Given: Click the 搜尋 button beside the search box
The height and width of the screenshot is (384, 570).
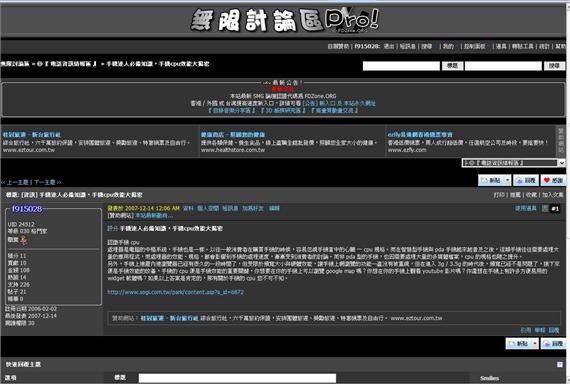Looking at the screenshot, I should pyautogui.click(x=554, y=66).
